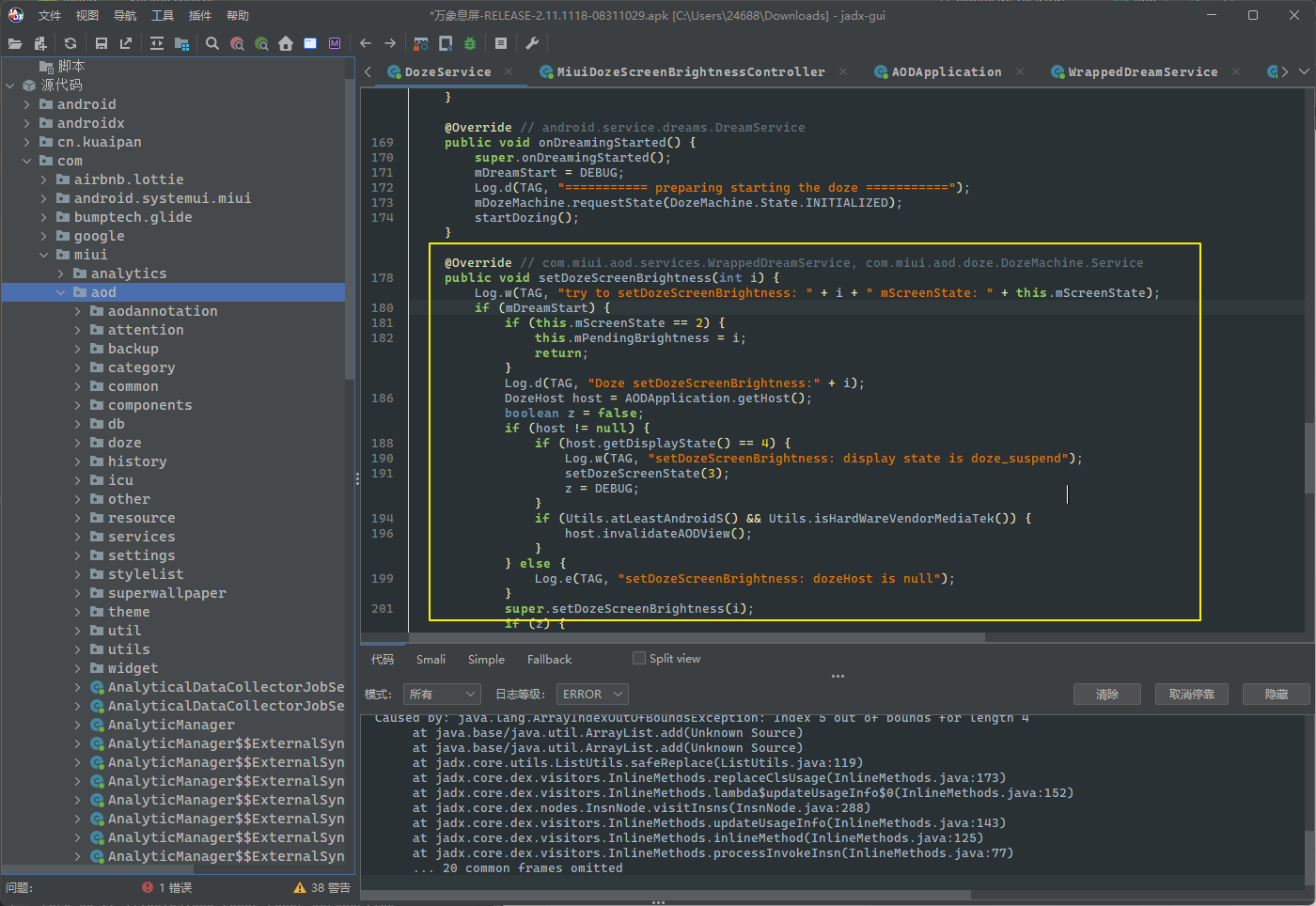This screenshot has width=1316, height=906.
Task: Click the 取消停靠 button
Action: (x=1192, y=695)
